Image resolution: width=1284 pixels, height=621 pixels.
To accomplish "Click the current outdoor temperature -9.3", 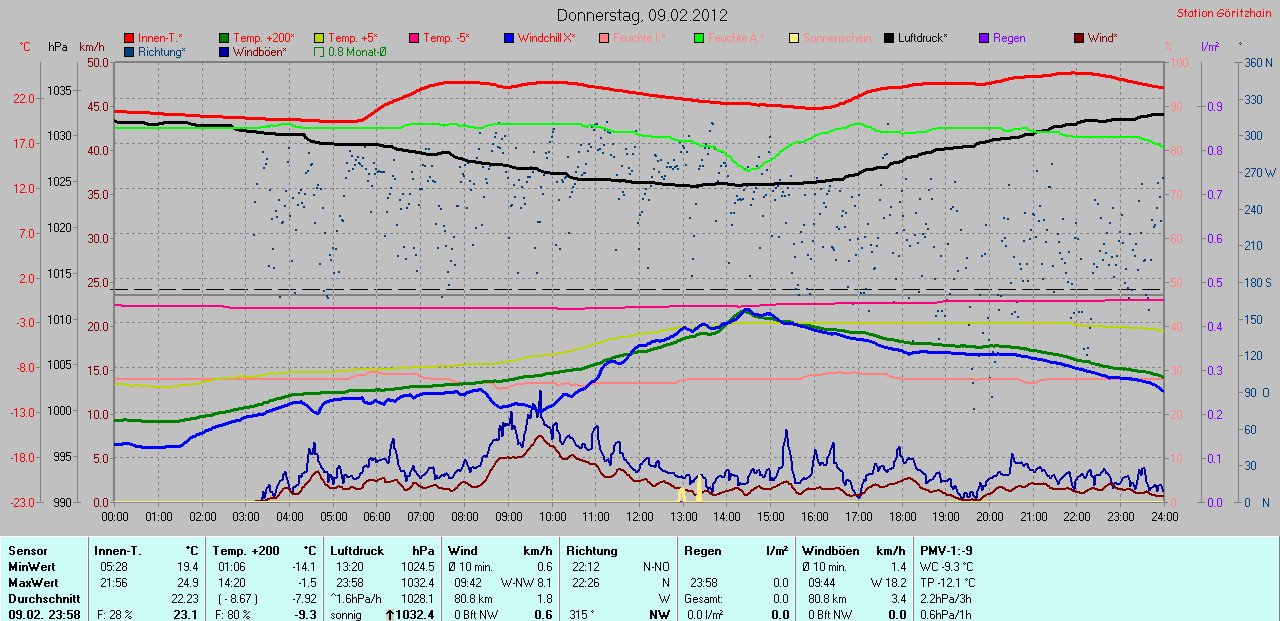I will (x=306, y=615).
